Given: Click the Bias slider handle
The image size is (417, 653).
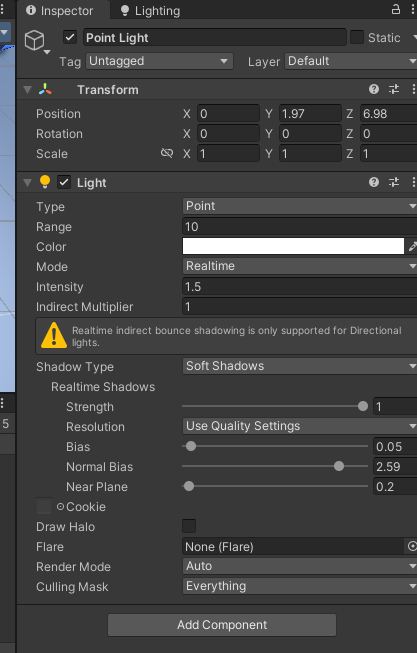Looking at the screenshot, I should coord(191,446).
